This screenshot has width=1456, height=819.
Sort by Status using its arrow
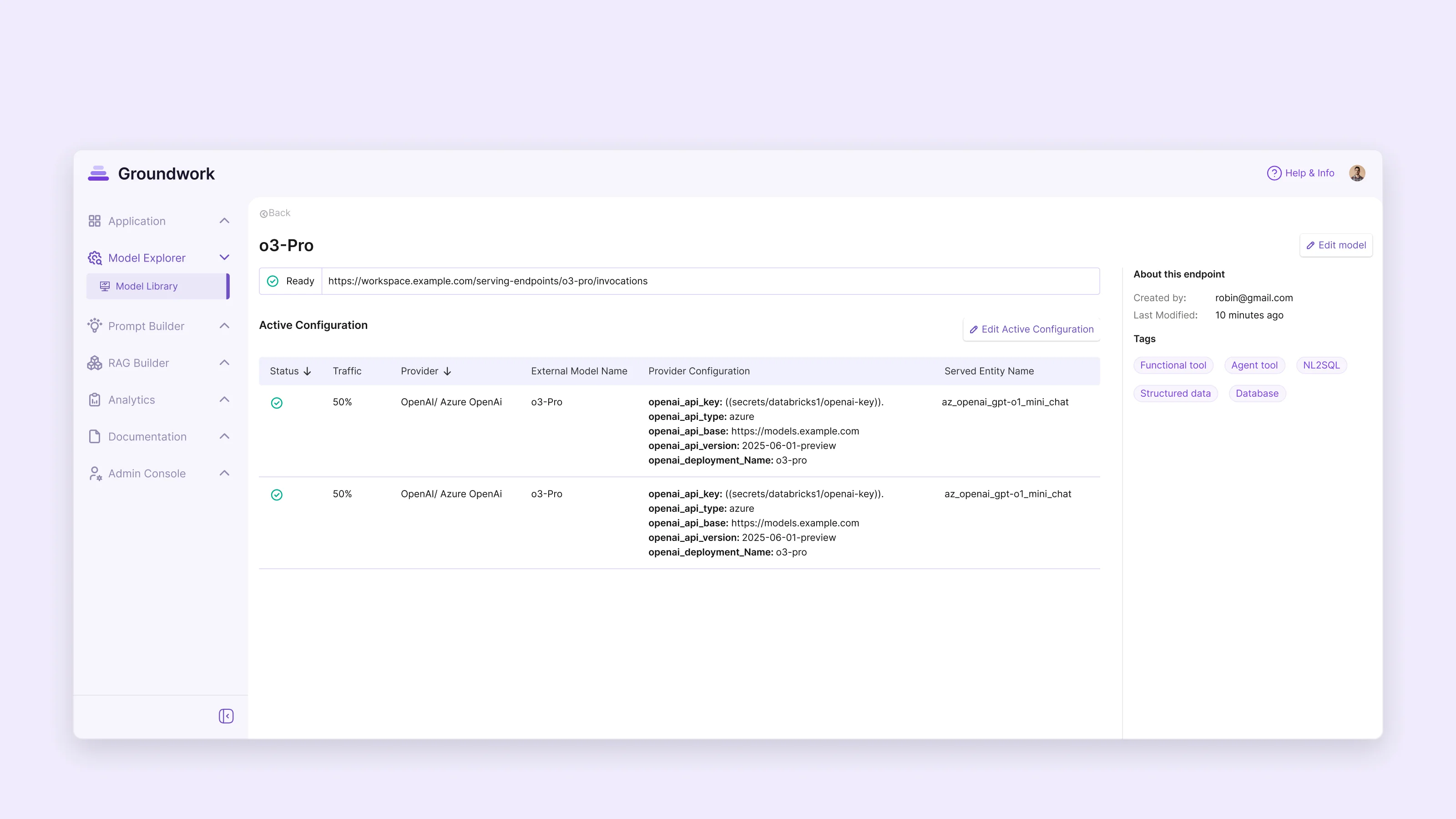pos(308,371)
